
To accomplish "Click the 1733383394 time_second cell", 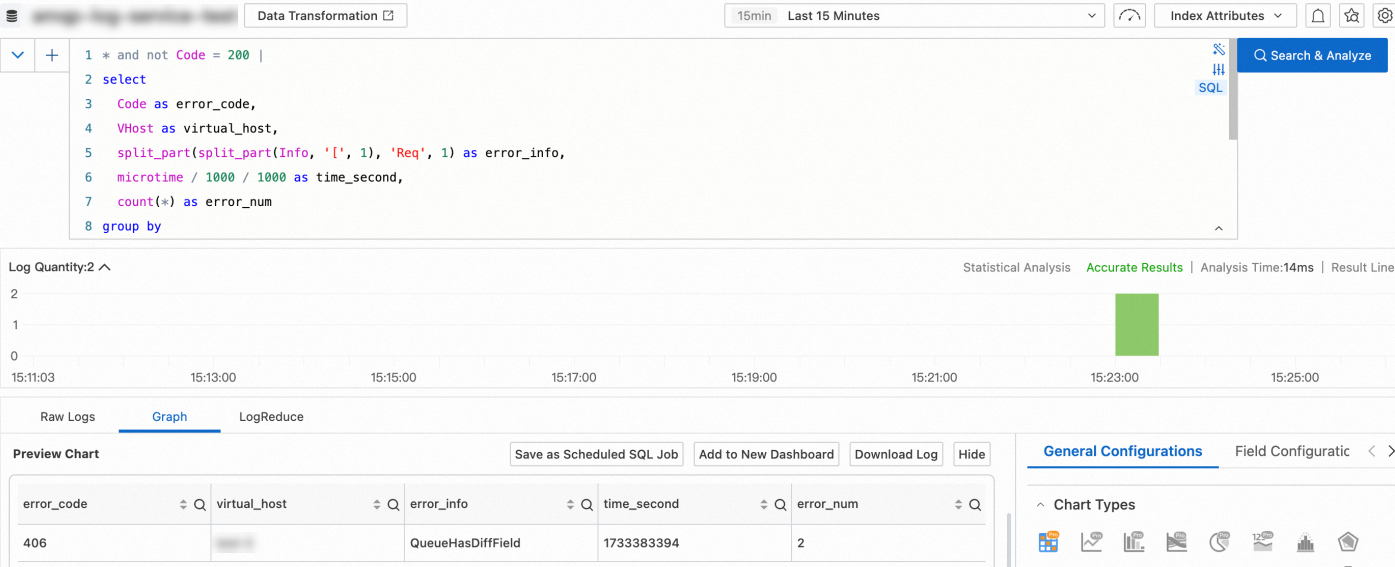I will pyautogui.click(x=693, y=543).
